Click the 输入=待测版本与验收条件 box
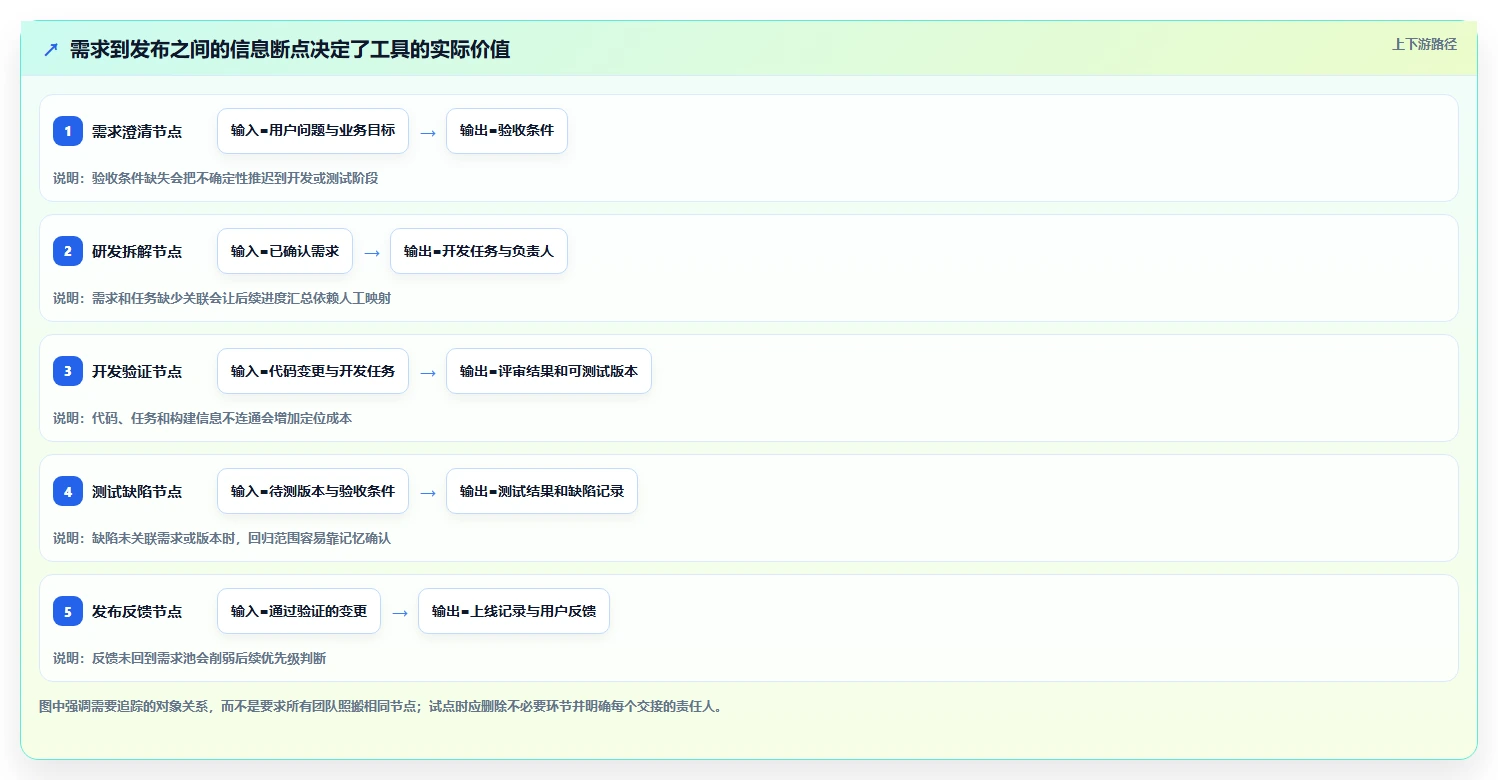1498x780 pixels. 313,491
